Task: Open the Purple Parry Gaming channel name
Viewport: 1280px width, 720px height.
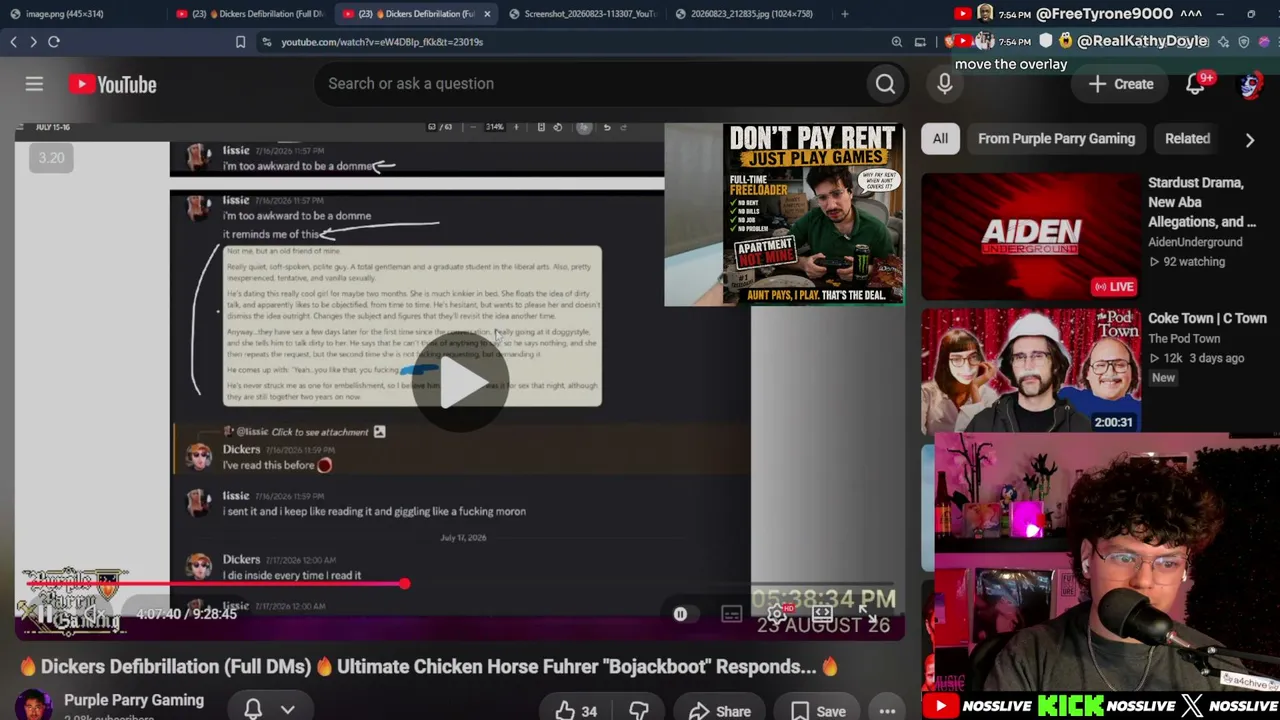Action: coord(134,700)
